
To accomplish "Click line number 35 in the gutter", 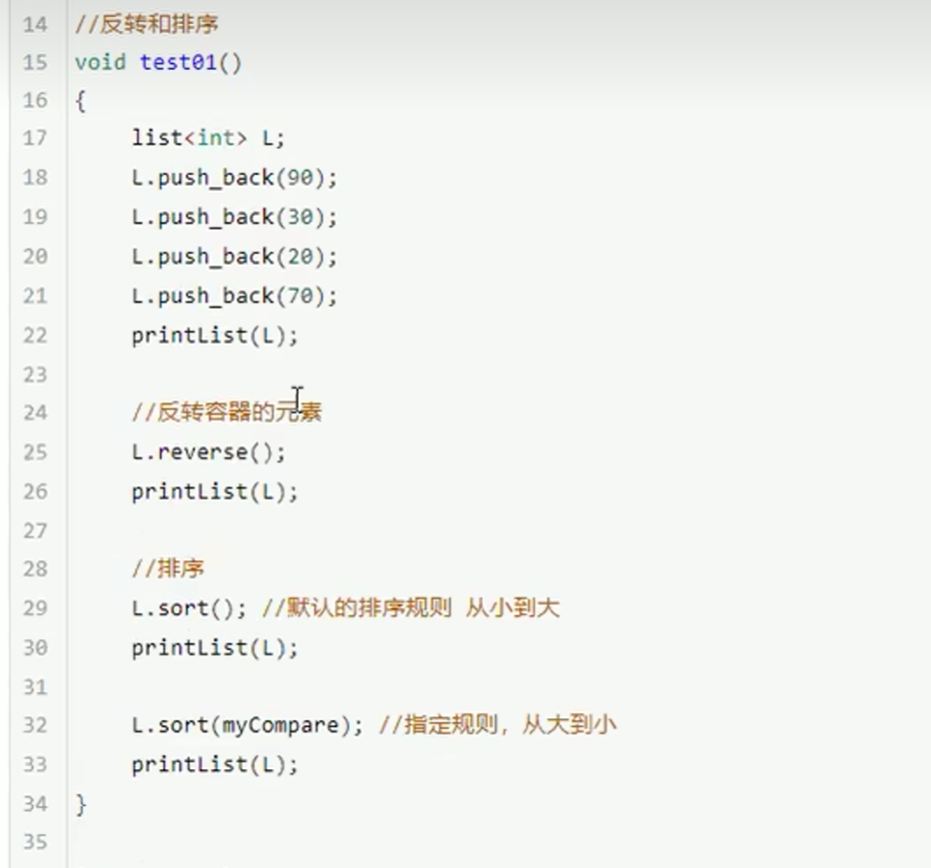I will 35,842.
